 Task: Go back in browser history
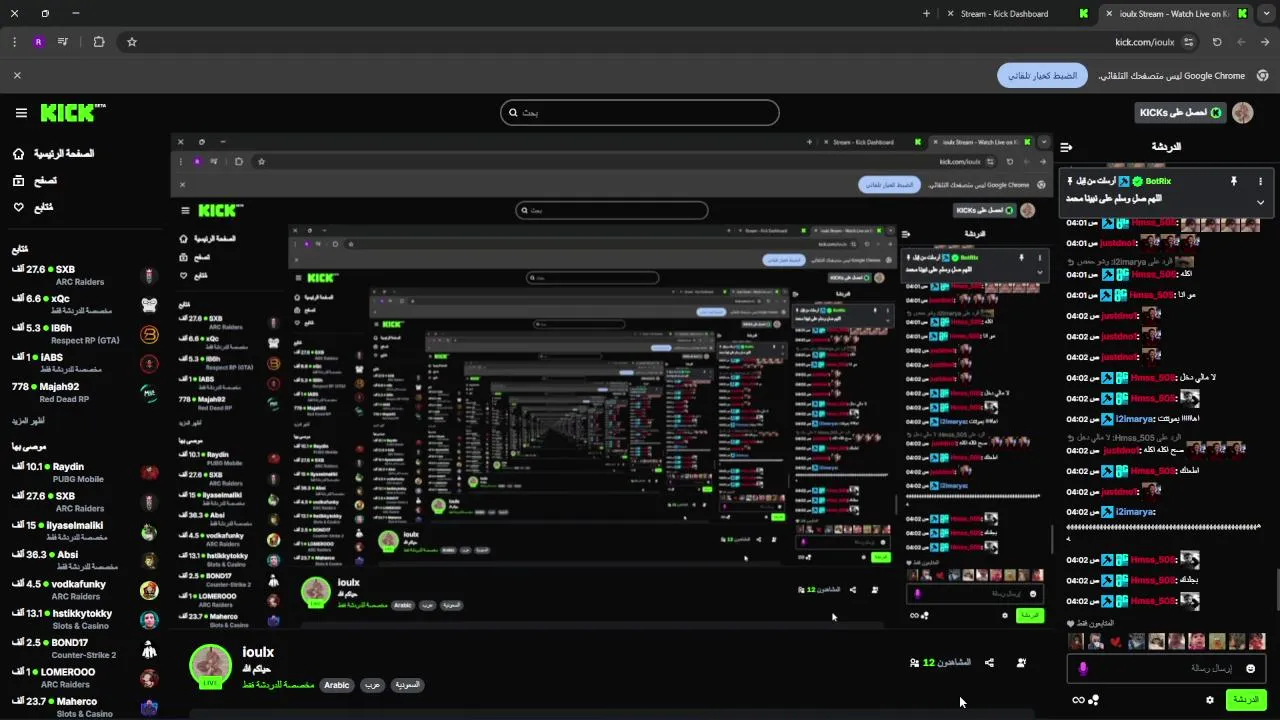click(x=1265, y=42)
